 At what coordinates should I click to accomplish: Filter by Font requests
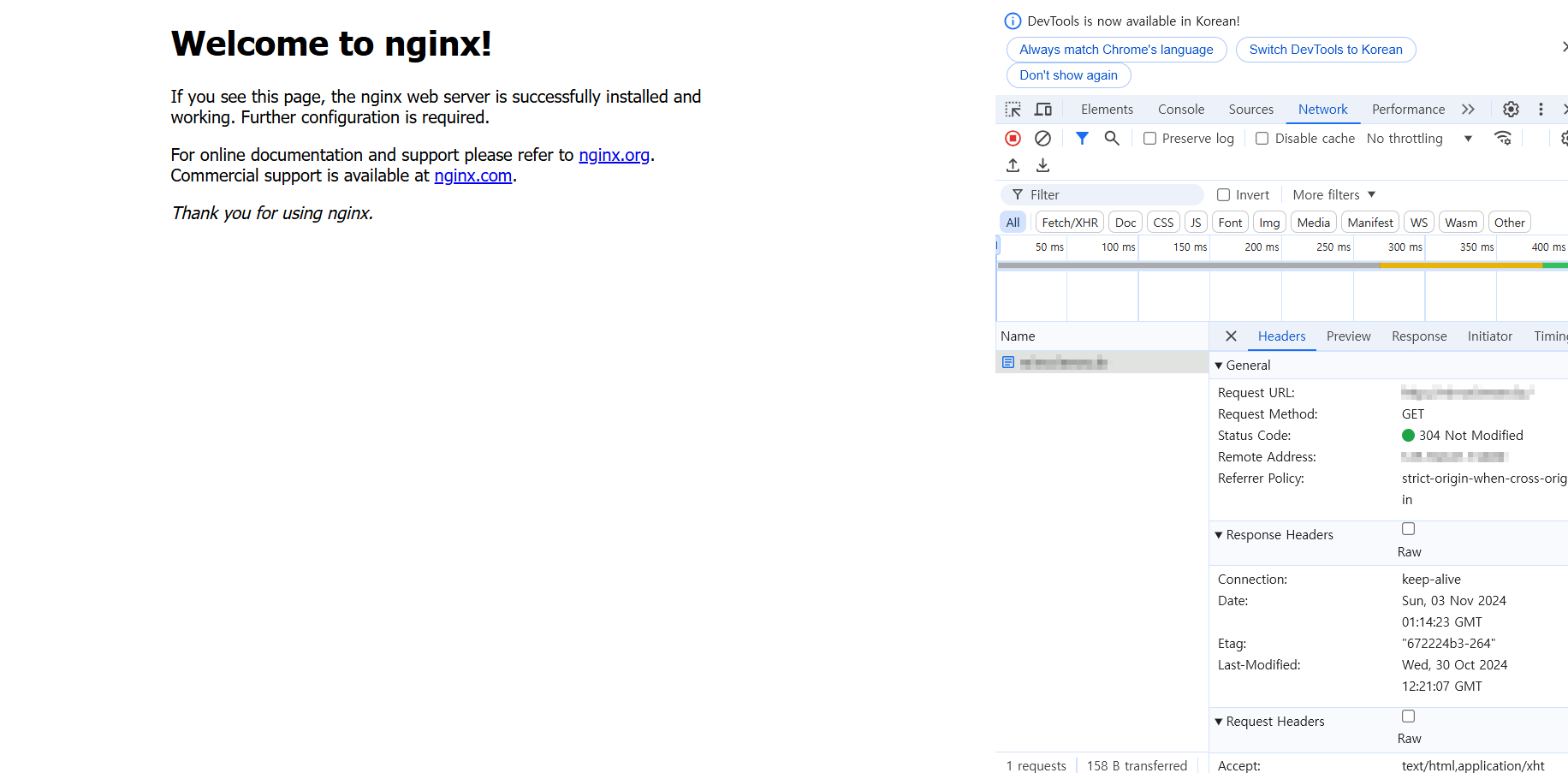1230,223
